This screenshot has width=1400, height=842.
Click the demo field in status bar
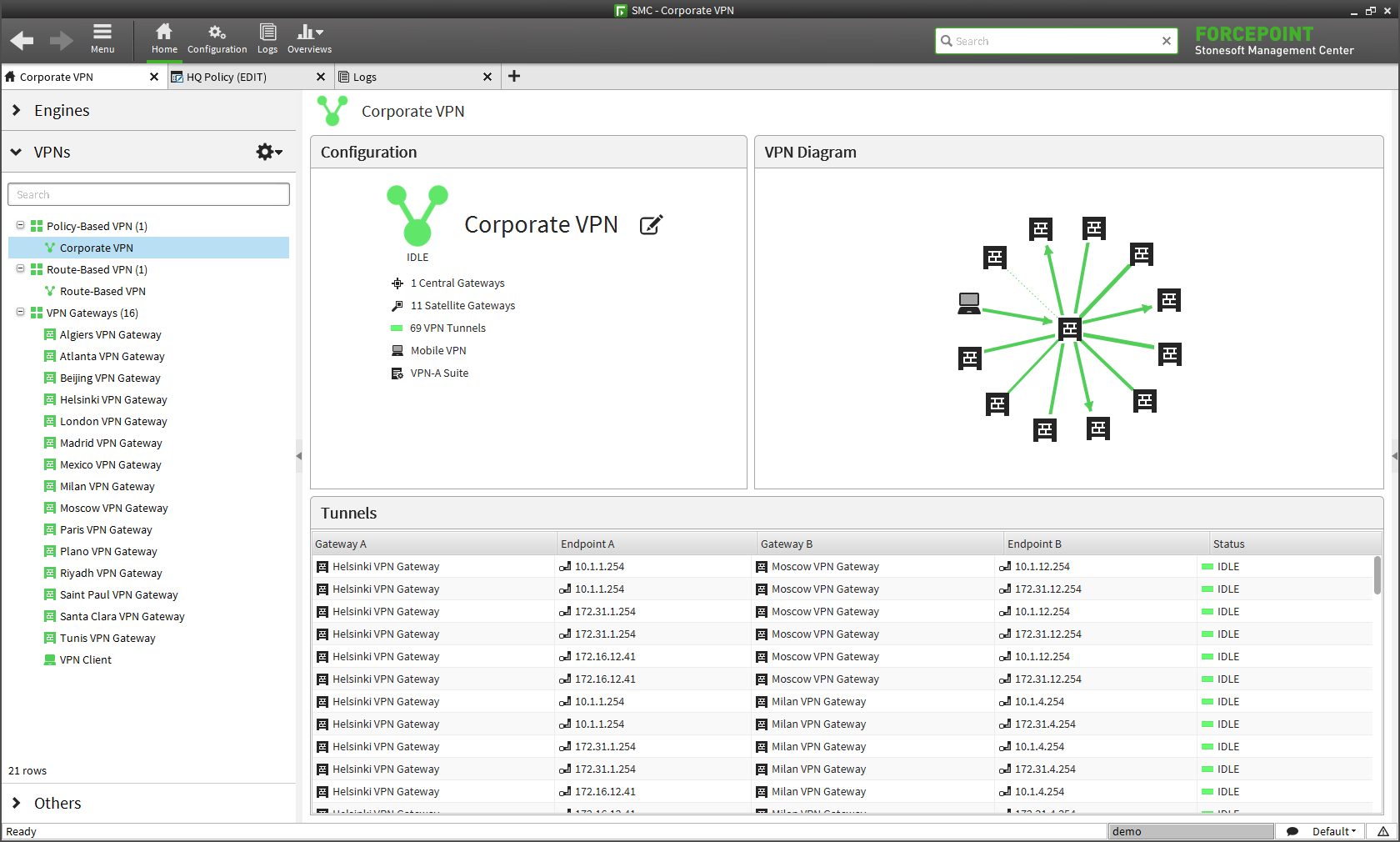[x=1191, y=831]
